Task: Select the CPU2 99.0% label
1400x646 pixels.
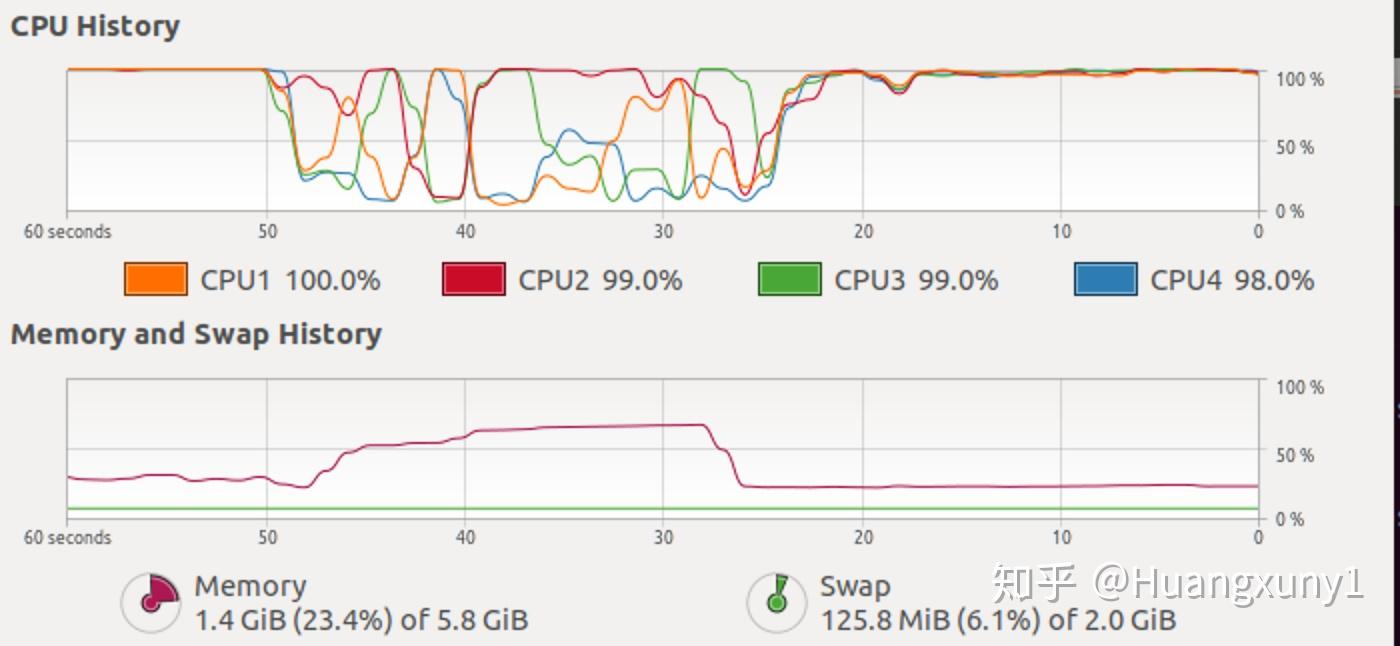Action: point(600,280)
